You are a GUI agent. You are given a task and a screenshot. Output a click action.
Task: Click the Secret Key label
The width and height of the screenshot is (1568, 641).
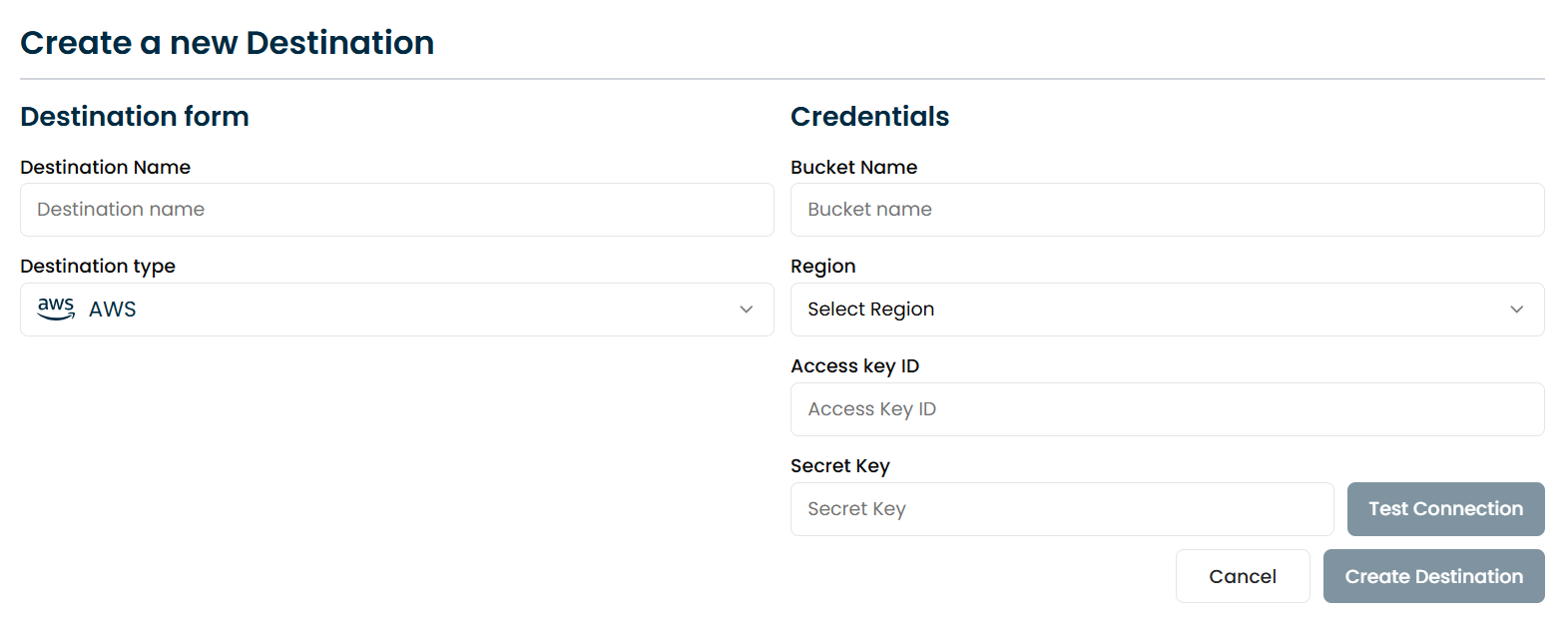[x=839, y=465]
